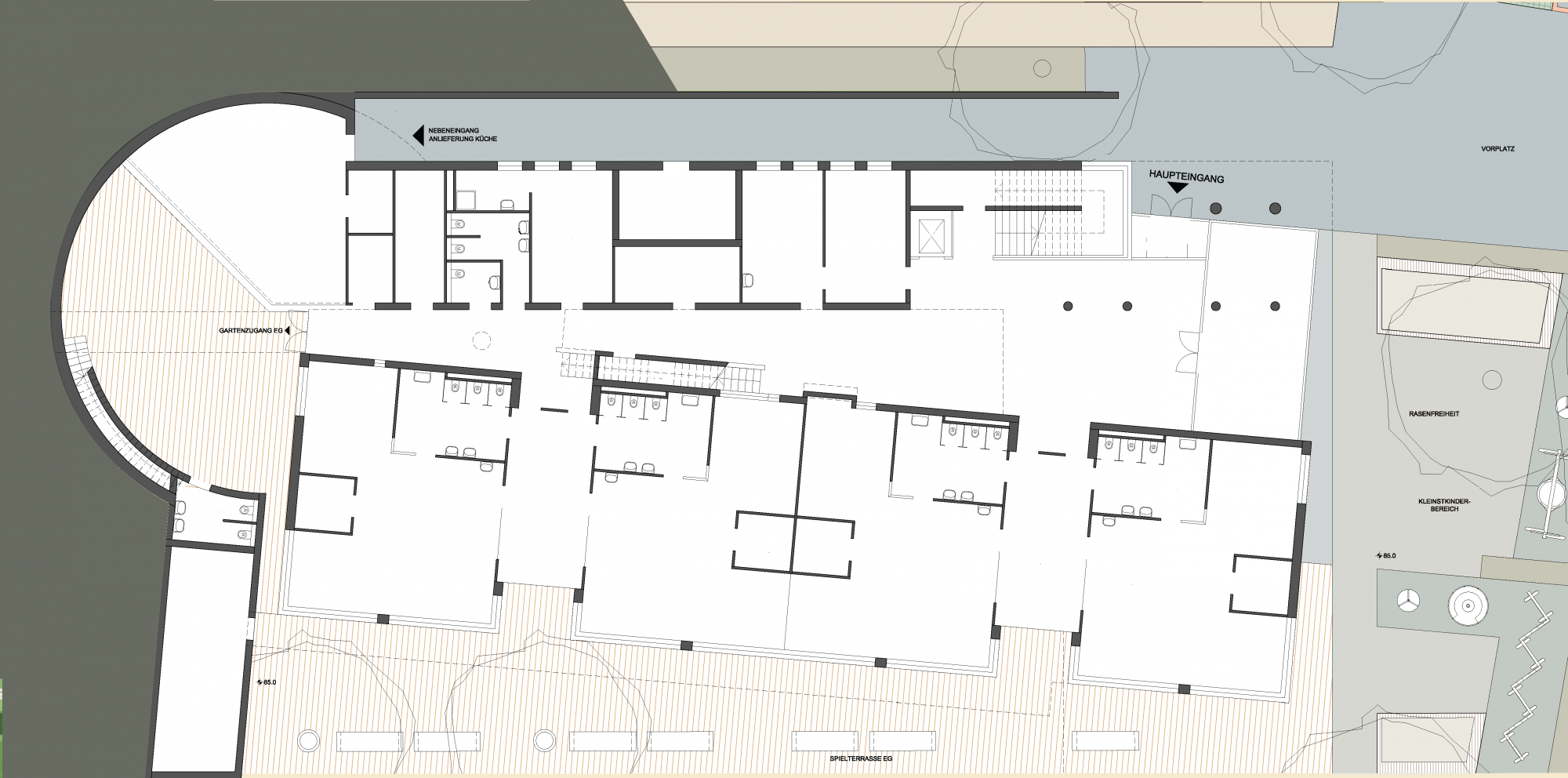Select the three-spoke round play equipment symbol
This screenshot has width=1568, height=778.
click(x=1408, y=602)
